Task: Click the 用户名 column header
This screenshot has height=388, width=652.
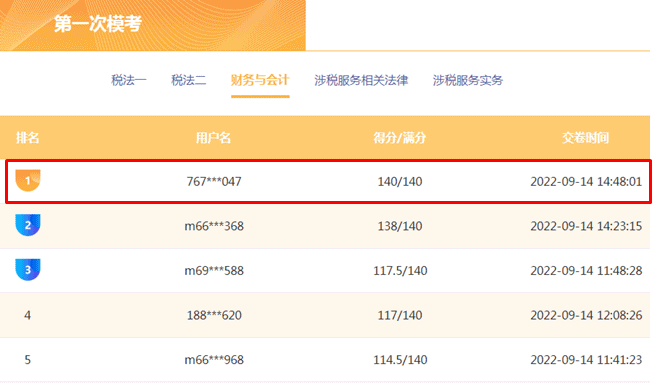Action: point(214,138)
